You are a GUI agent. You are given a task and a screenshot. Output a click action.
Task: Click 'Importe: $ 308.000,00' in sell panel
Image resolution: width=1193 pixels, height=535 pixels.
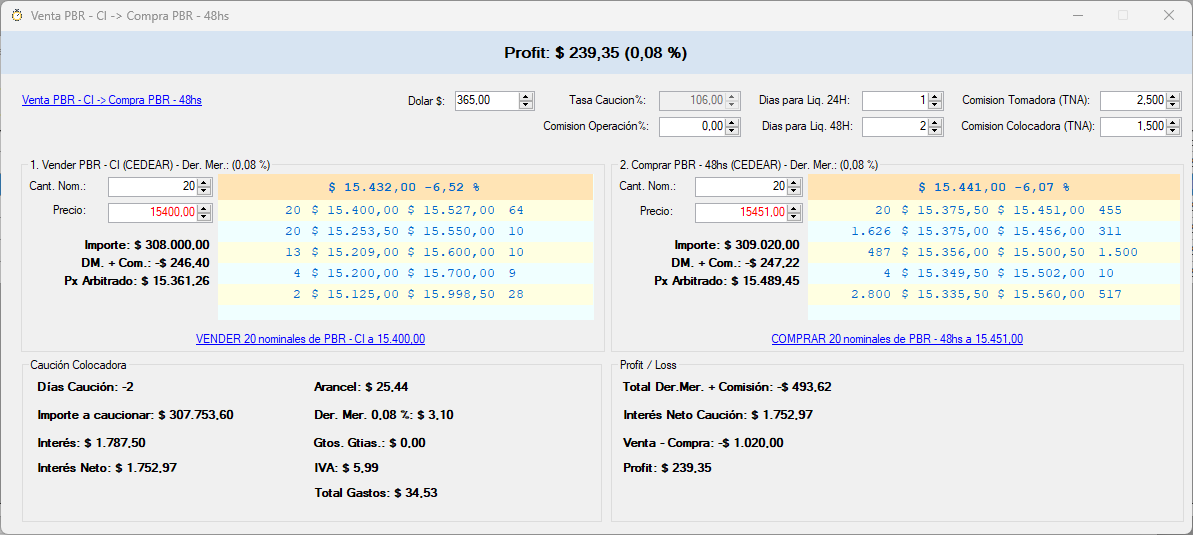(x=148, y=245)
